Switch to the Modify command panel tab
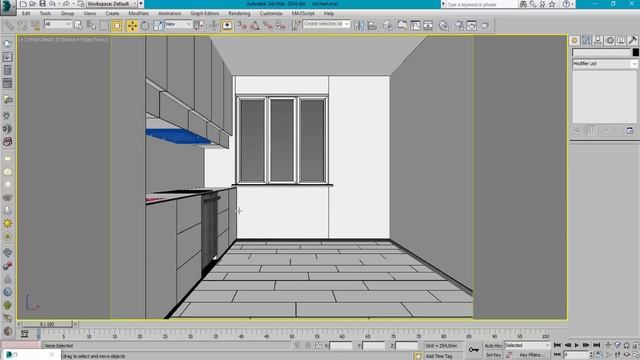 586,40
